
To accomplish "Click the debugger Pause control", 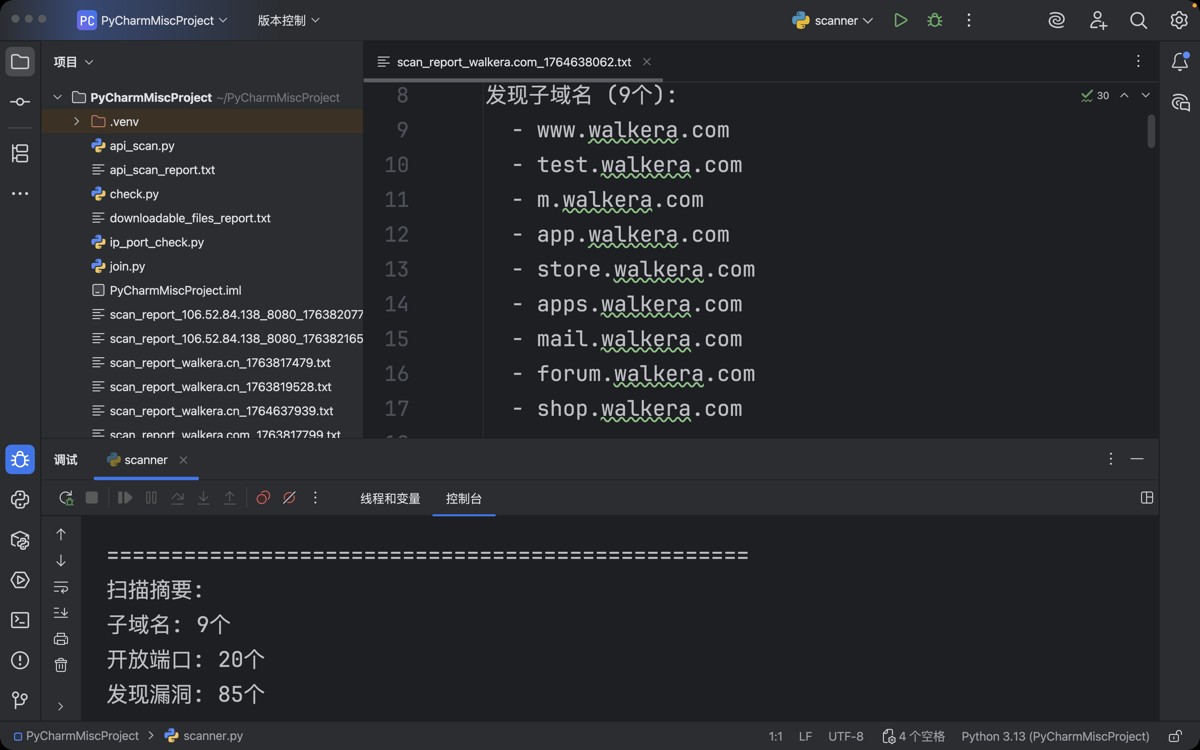I will [x=150, y=498].
